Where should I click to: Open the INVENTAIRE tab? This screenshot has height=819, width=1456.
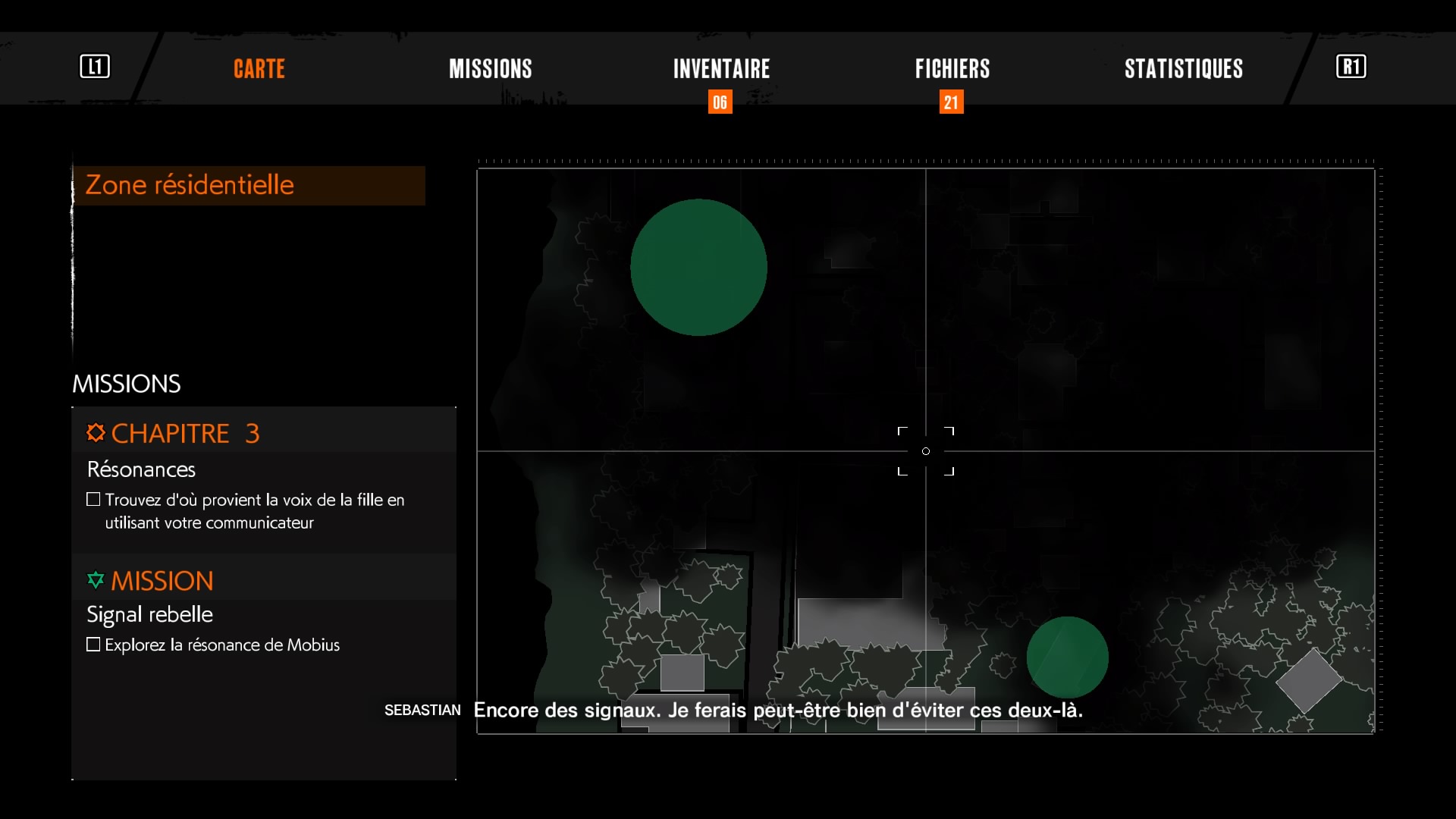(x=722, y=69)
